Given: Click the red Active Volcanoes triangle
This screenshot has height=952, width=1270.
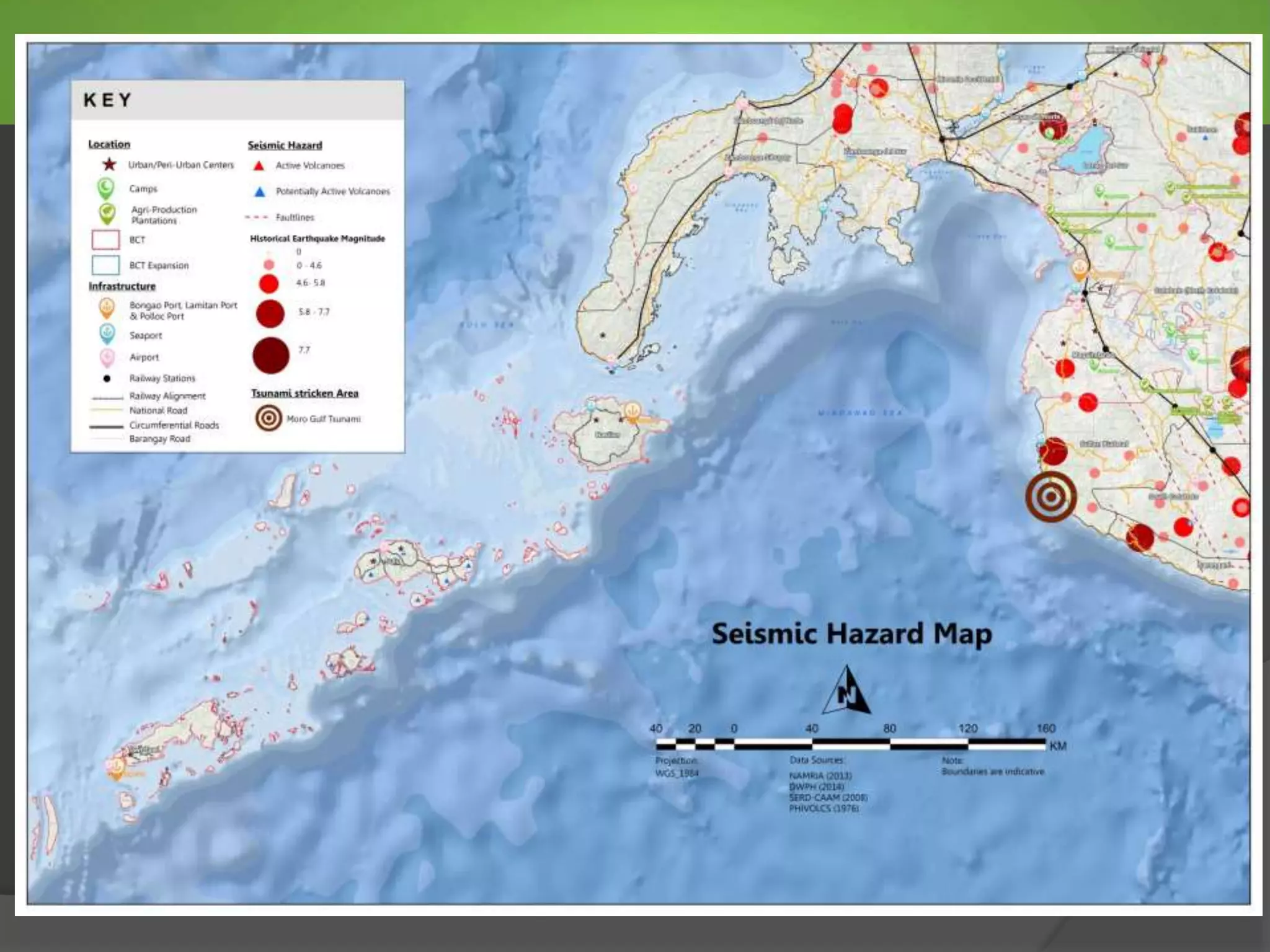Looking at the screenshot, I should pos(259,165).
